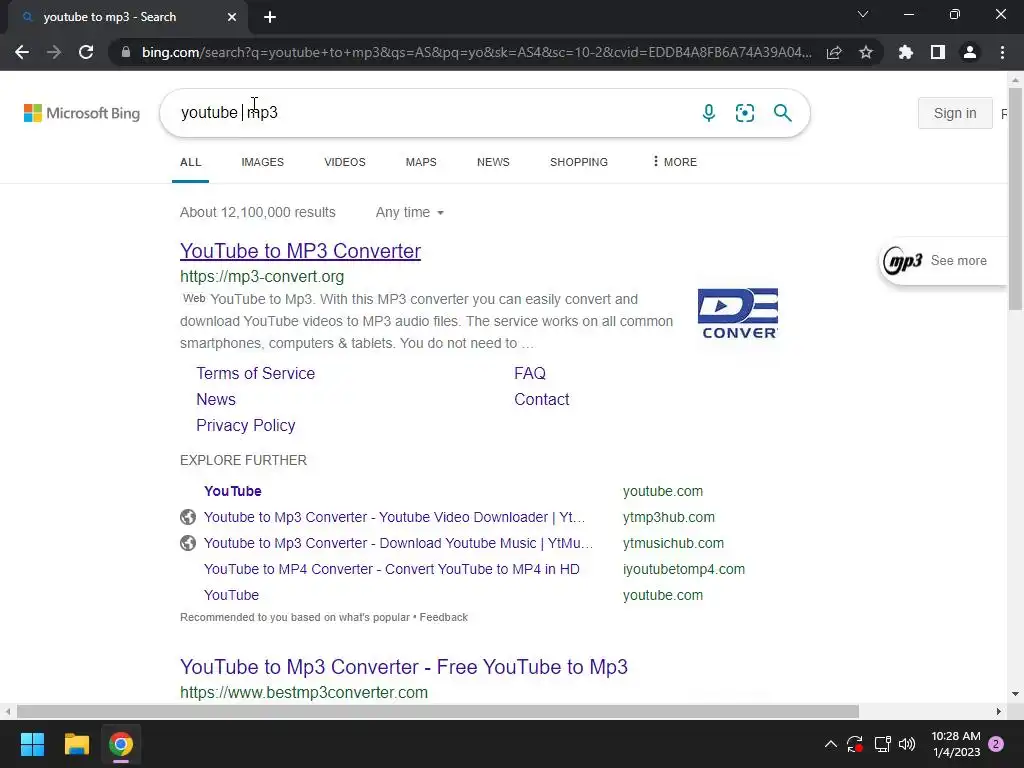
Task: Click the browser back arrow
Action: (x=22, y=52)
